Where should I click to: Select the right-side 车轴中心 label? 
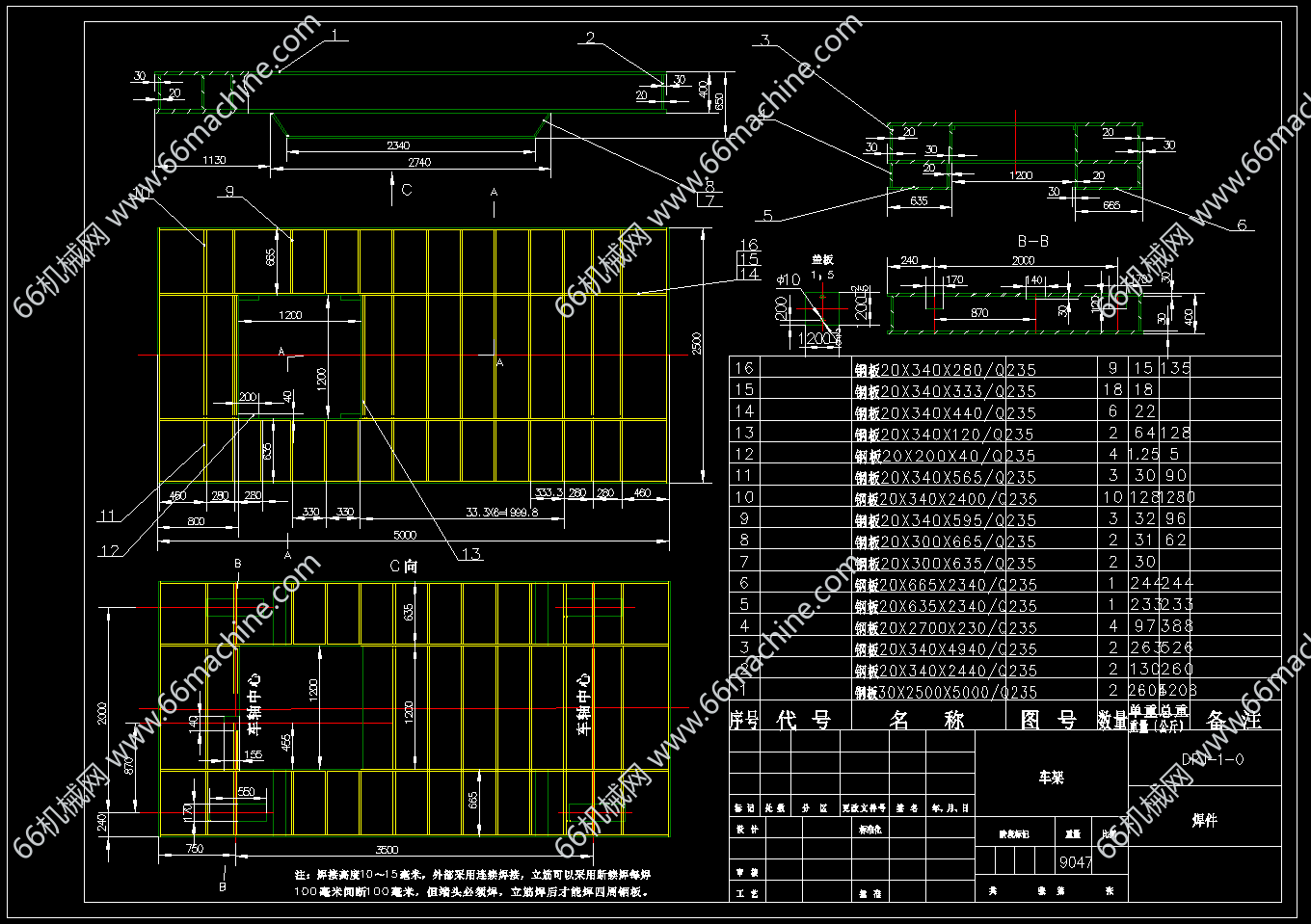pyautogui.click(x=583, y=704)
